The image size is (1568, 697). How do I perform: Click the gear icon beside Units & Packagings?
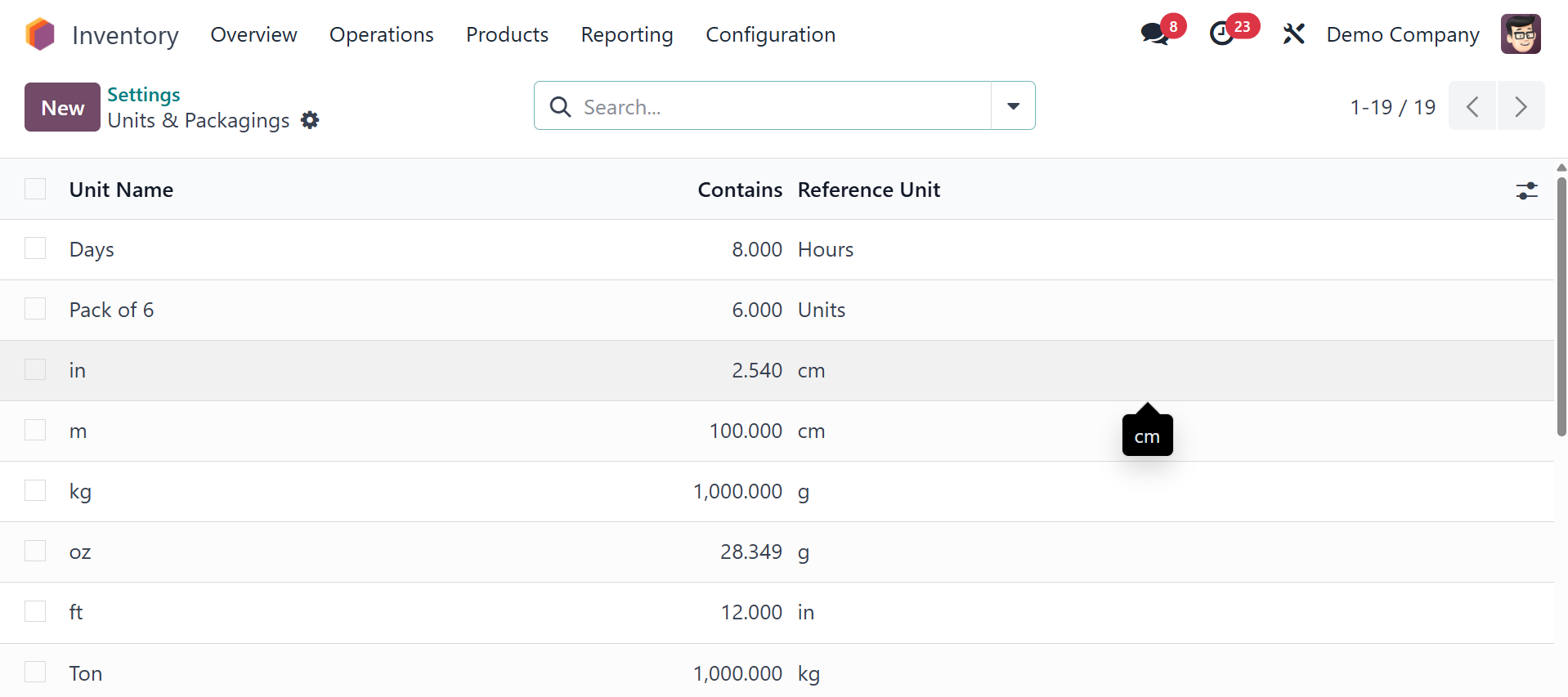(x=310, y=120)
